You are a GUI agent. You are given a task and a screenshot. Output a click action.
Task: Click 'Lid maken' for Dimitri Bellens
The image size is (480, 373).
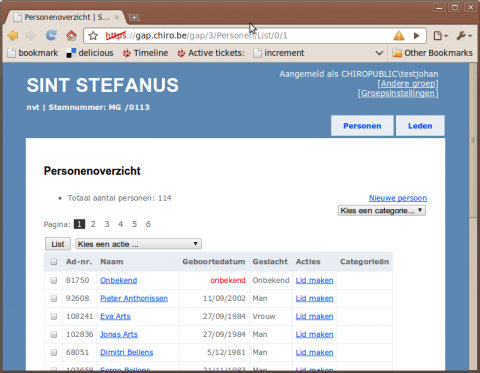(314, 352)
